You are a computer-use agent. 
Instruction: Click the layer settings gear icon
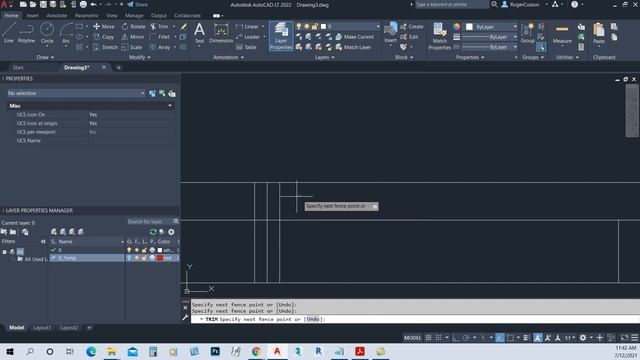[171, 232]
